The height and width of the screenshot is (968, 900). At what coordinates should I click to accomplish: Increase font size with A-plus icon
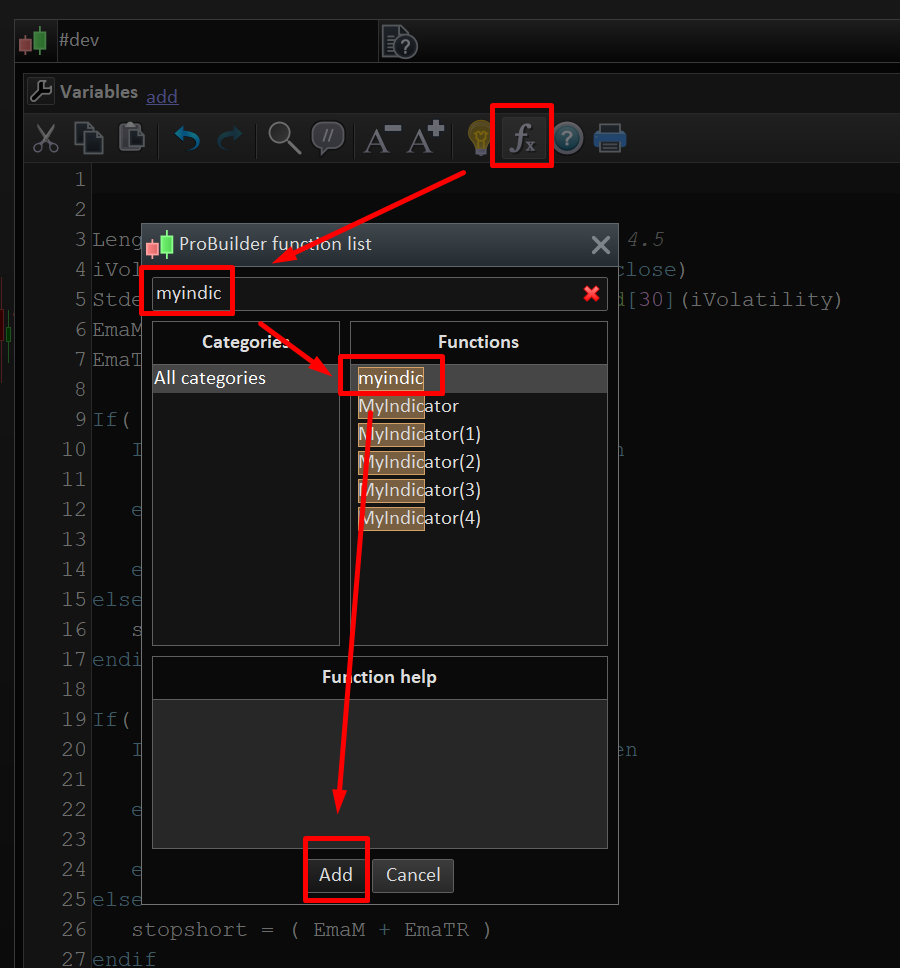pyautogui.click(x=425, y=137)
